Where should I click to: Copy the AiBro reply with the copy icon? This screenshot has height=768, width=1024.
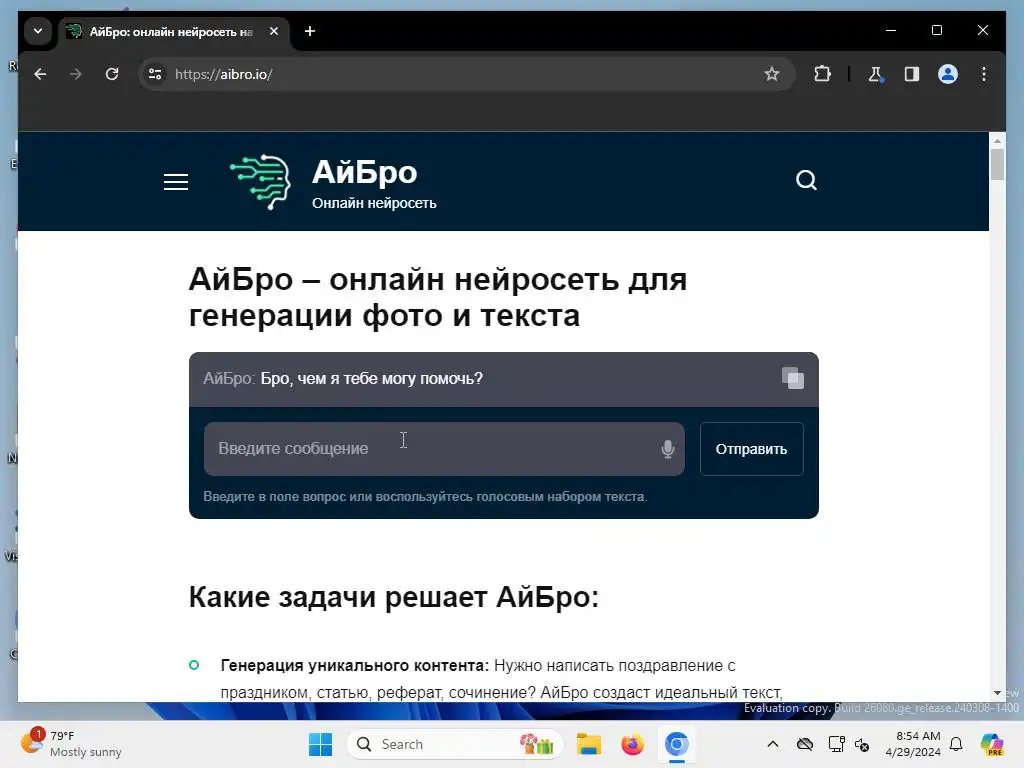pos(793,378)
